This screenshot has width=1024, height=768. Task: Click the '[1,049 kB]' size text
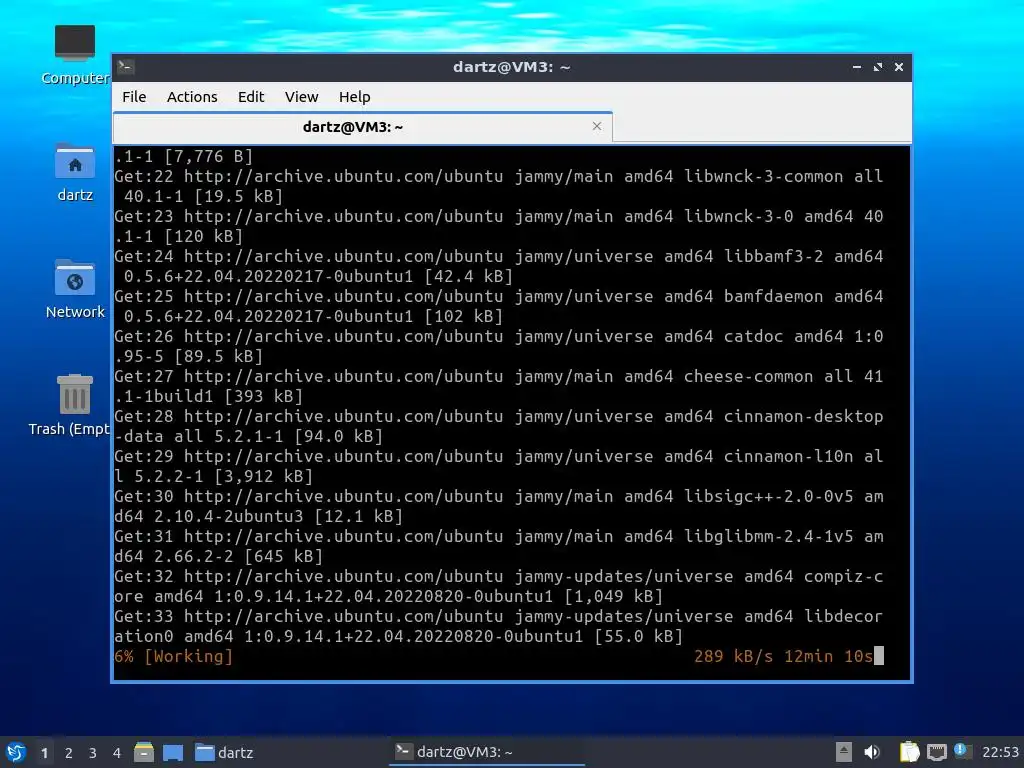click(613, 596)
